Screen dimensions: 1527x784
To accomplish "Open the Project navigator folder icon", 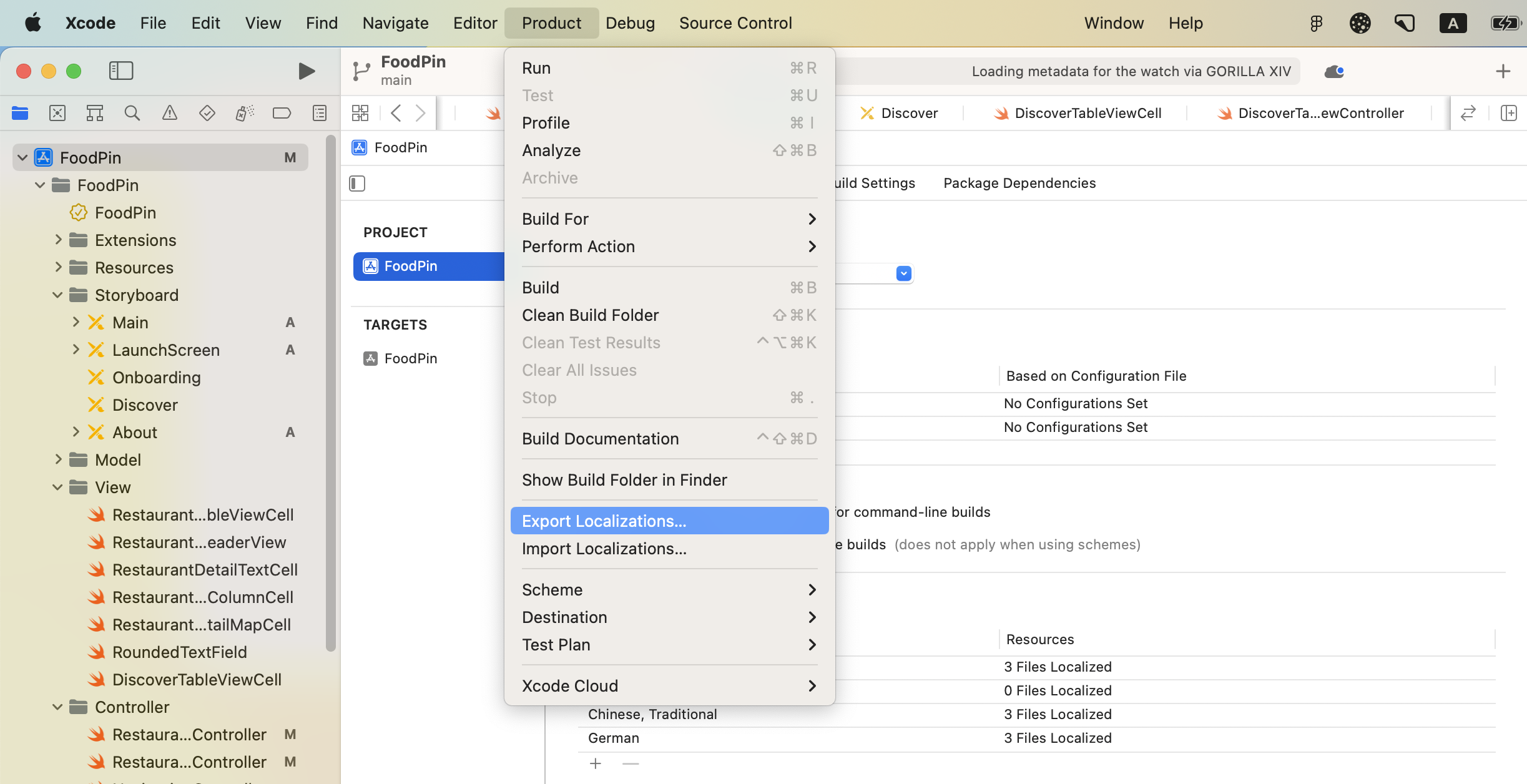I will coord(19,113).
